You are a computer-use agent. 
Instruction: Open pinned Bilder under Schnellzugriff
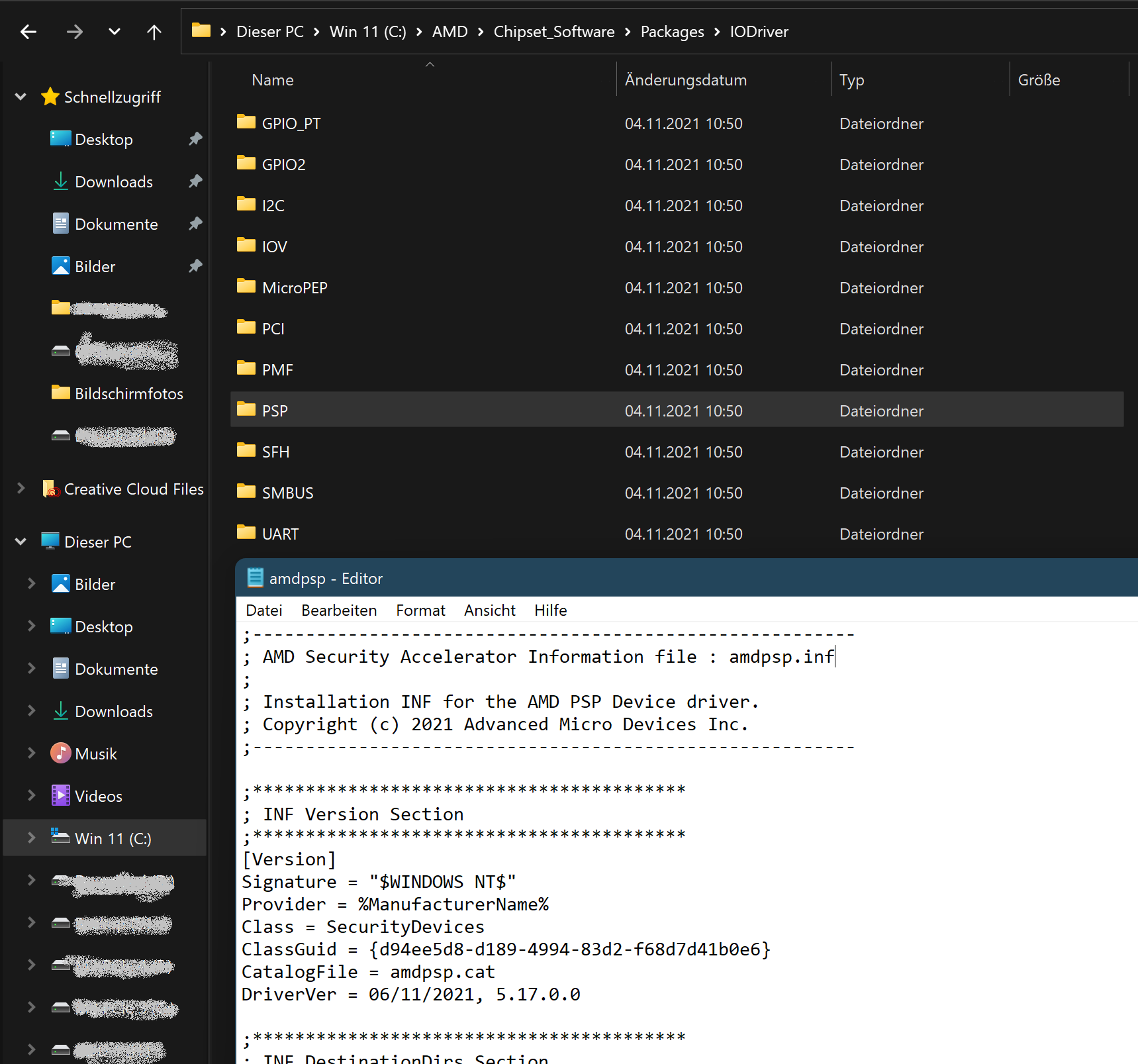pyautogui.click(x=95, y=267)
